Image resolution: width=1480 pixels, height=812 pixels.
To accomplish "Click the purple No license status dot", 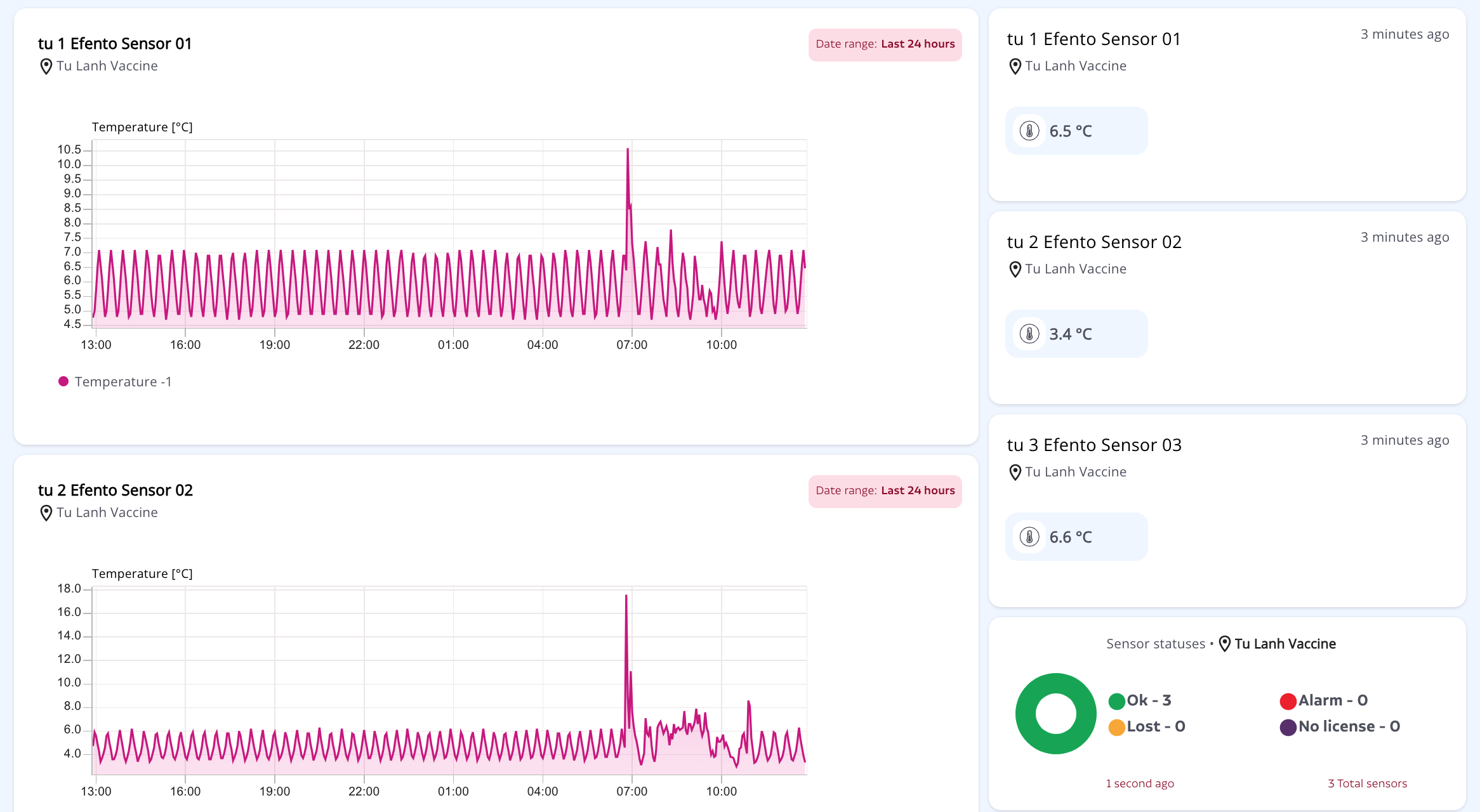I will pyautogui.click(x=1288, y=727).
